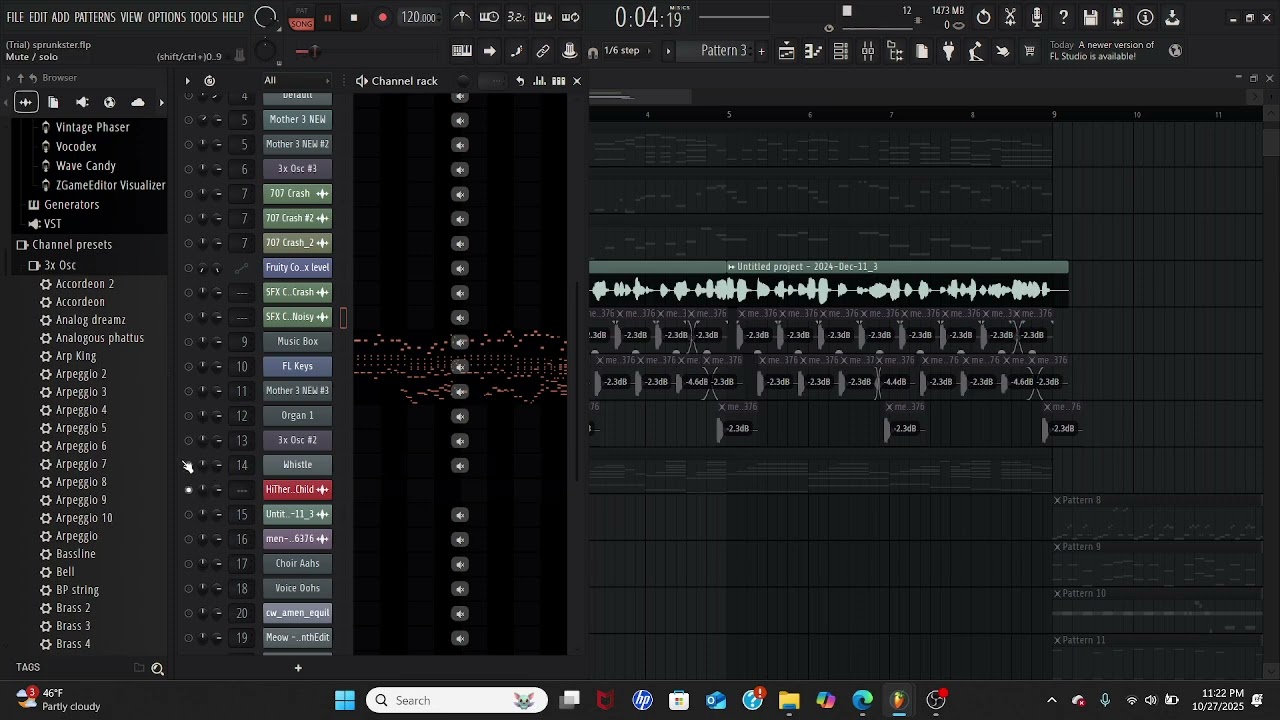1280x720 pixels.
Task: Open the help question mark icon
Action: [x=1064, y=17]
